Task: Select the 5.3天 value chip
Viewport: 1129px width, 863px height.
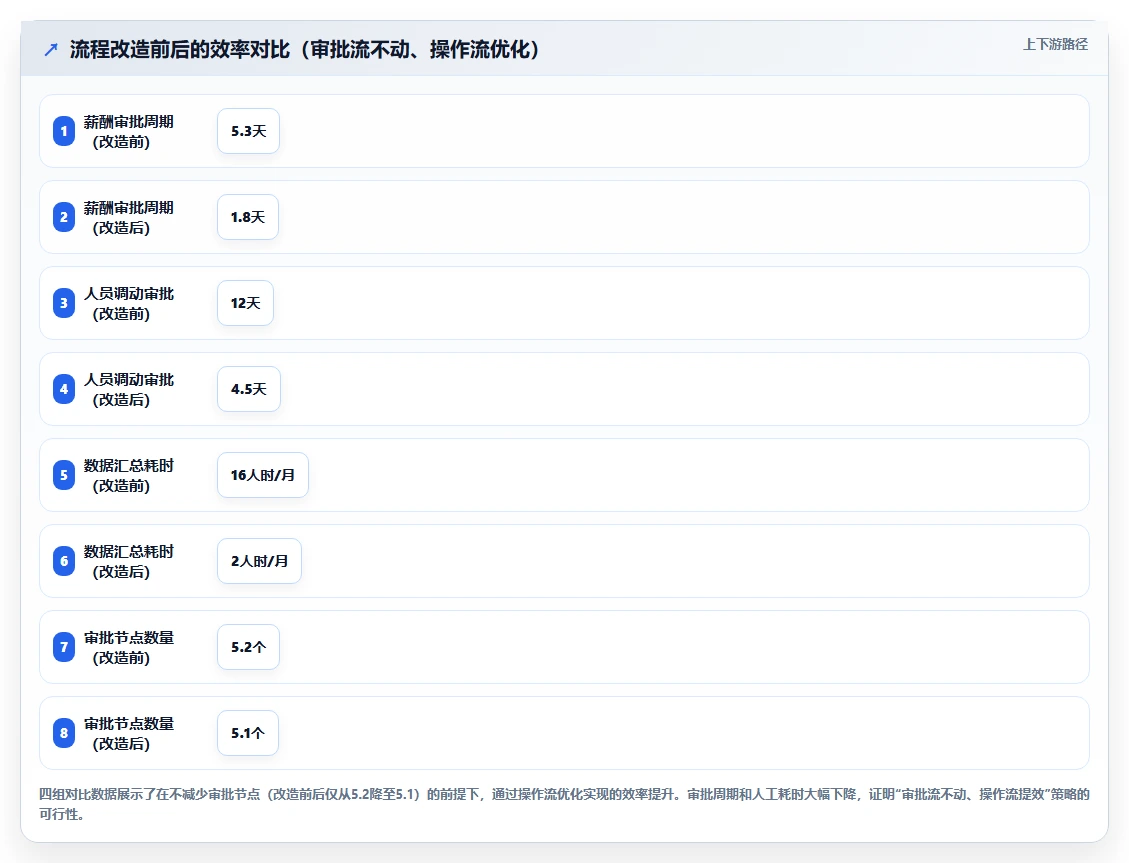Action: click(x=248, y=131)
